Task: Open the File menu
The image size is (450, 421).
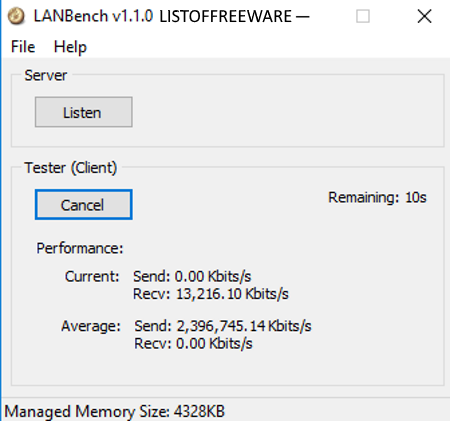Action: click(x=23, y=47)
